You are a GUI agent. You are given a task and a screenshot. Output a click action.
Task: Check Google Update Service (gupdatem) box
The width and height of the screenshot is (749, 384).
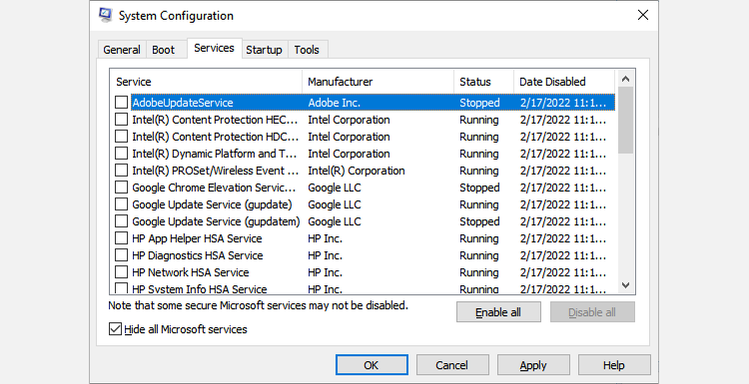121,221
